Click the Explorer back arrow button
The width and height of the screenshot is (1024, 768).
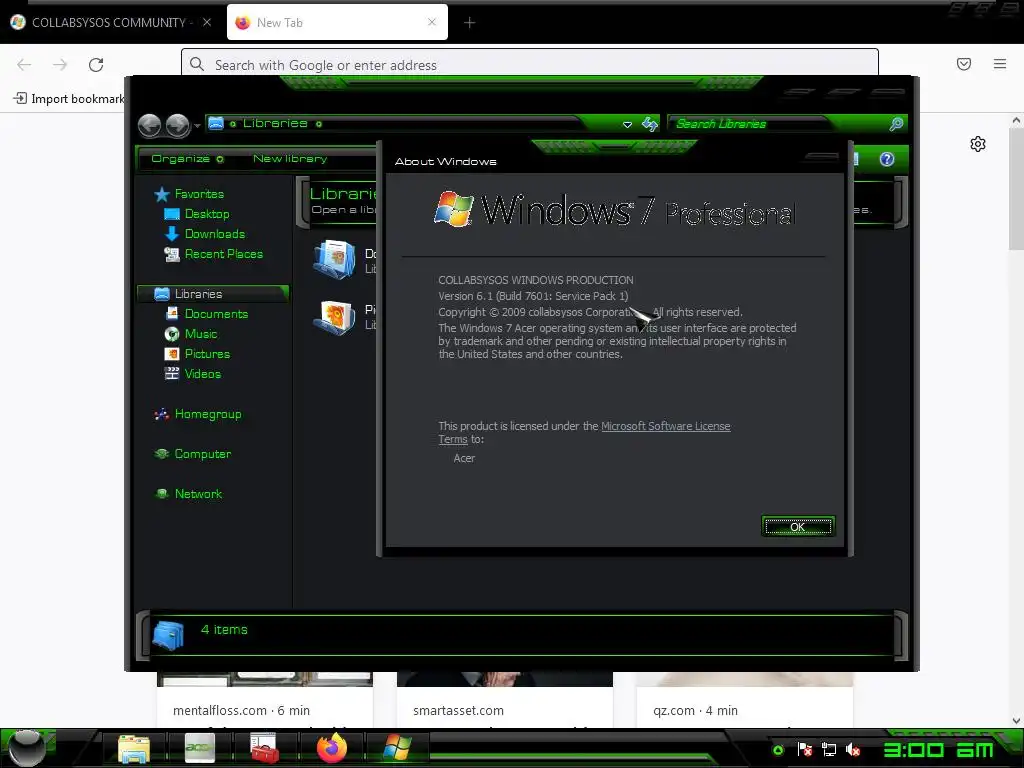tap(150, 125)
